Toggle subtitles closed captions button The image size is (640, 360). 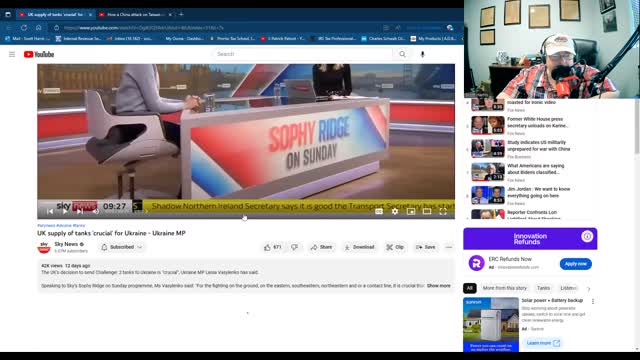379,211
